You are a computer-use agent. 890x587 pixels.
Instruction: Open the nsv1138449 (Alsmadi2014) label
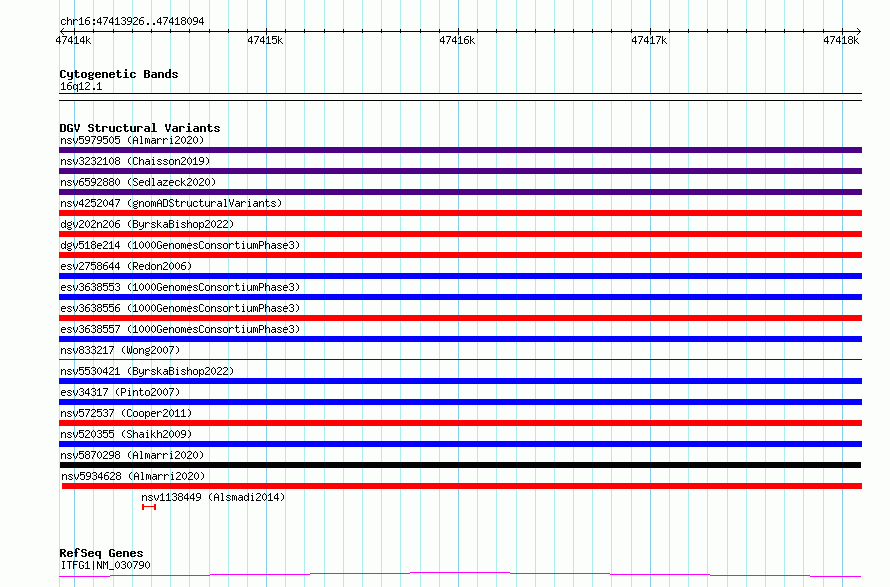tap(213, 497)
